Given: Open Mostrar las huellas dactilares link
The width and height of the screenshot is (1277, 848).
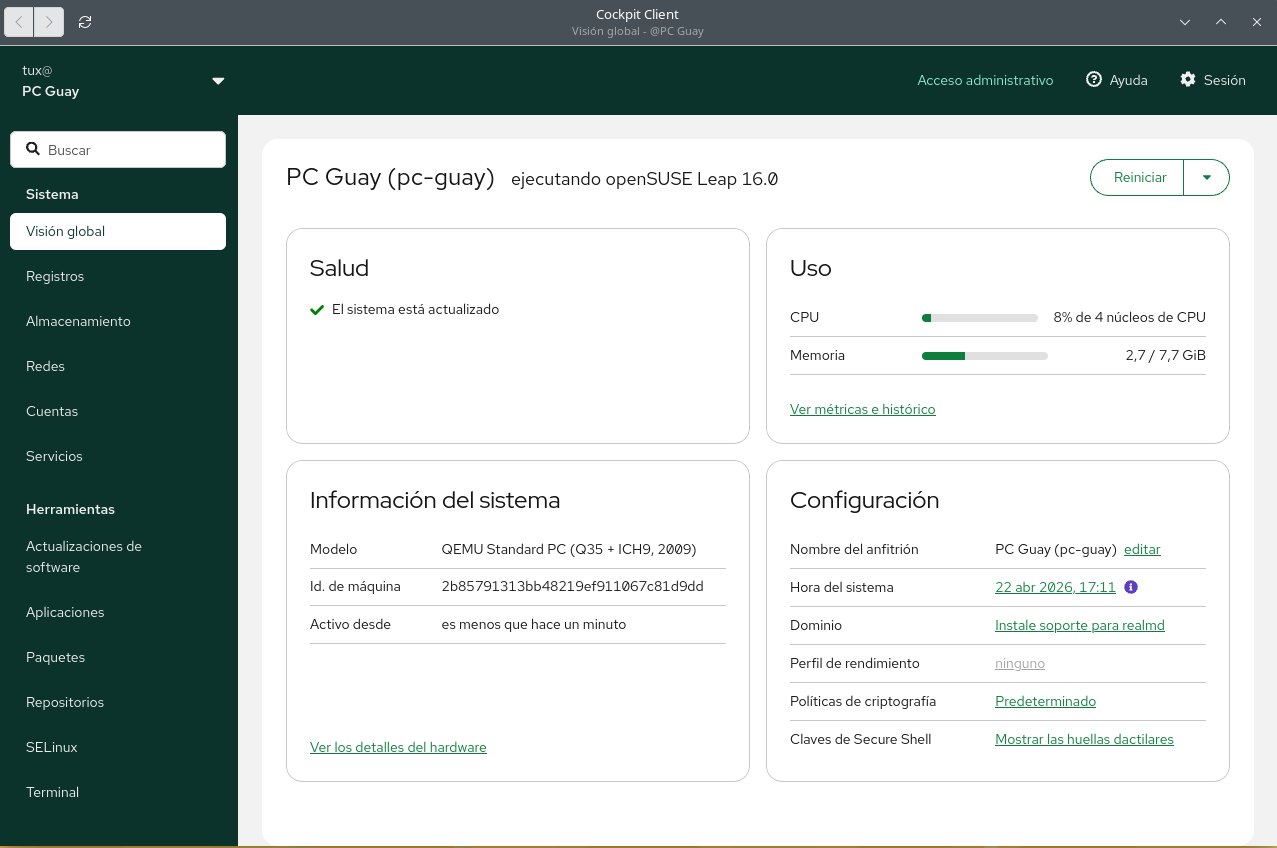Looking at the screenshot, I should pyautogui.click(x=1084, y=739).
